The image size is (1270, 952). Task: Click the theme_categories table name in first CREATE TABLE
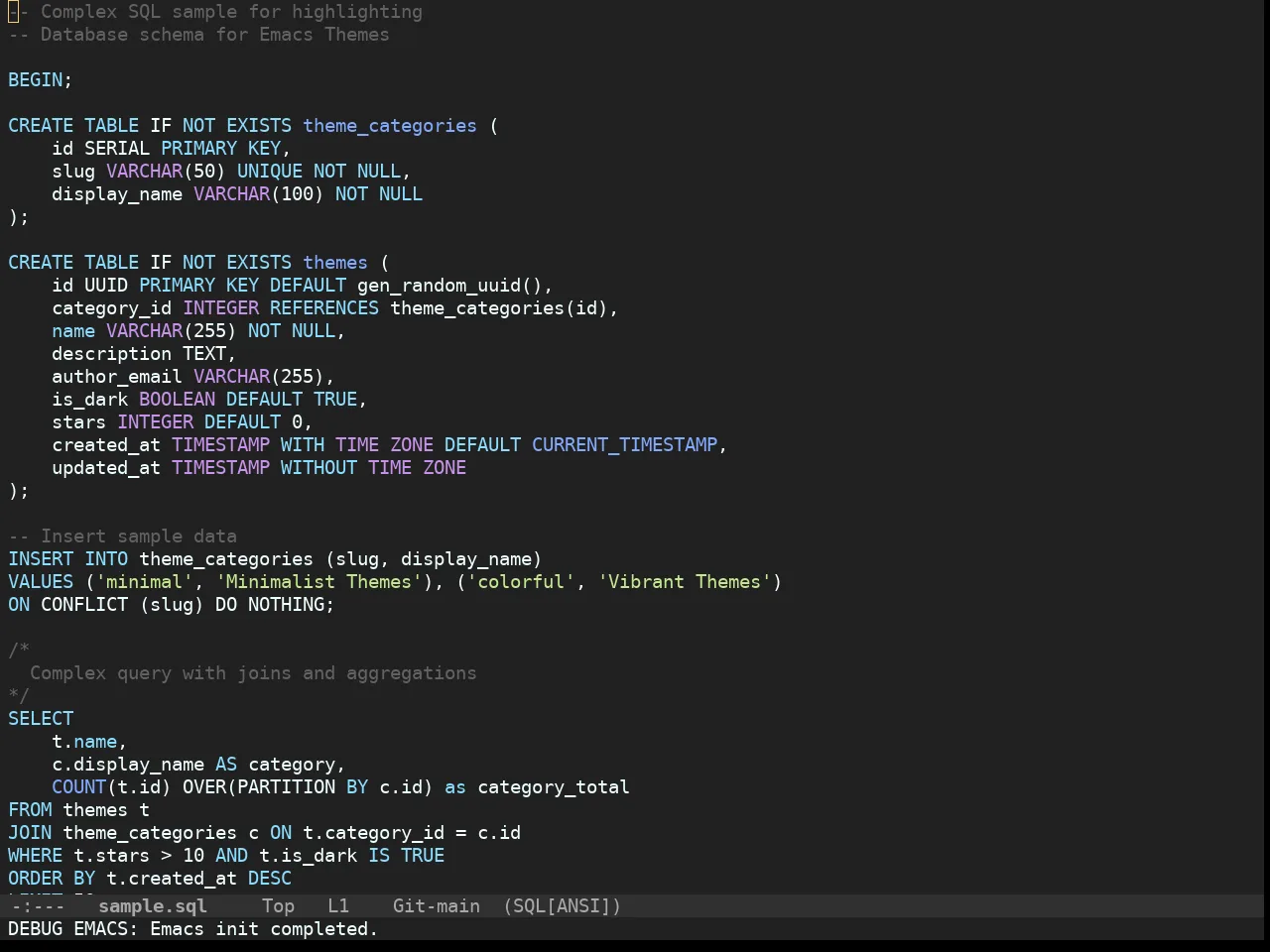coord(390,126)
